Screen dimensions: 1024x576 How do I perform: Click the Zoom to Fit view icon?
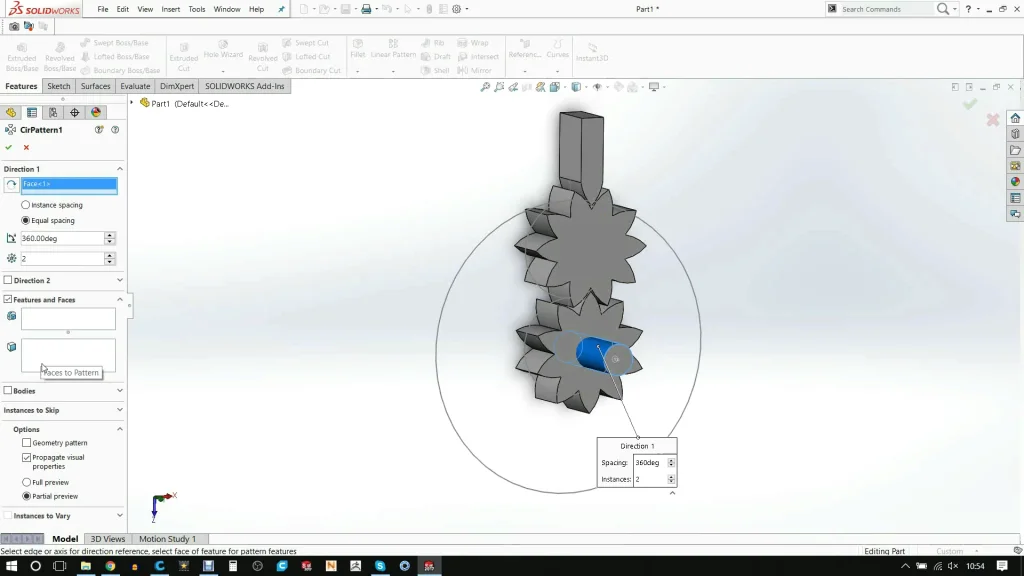tap(485, 87)
